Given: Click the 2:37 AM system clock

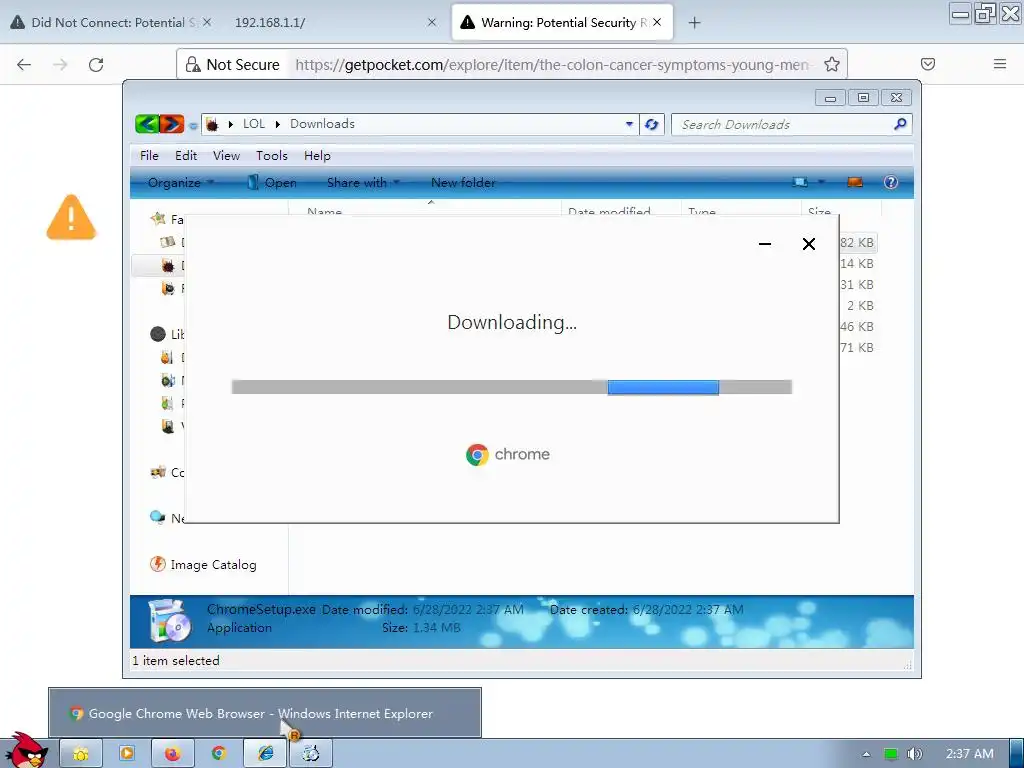Looking at the screenshot, I should click(x=969, y=754).
